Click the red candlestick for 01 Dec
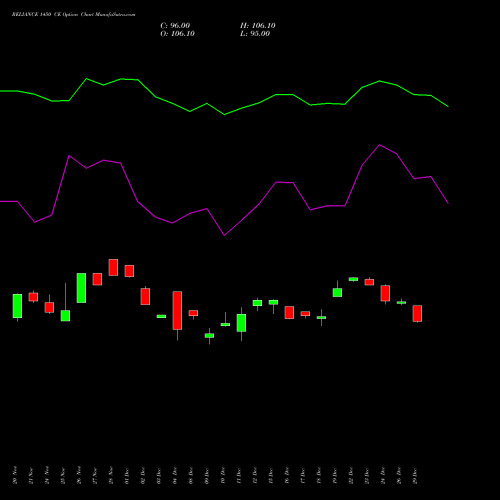 [129, 271]
